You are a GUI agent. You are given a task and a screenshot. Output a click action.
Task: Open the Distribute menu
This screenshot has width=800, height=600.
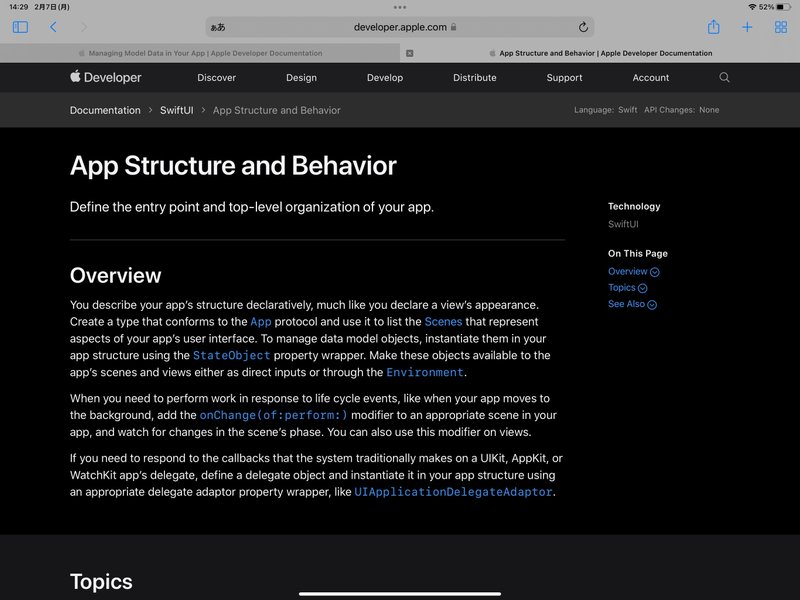point(474,78)
